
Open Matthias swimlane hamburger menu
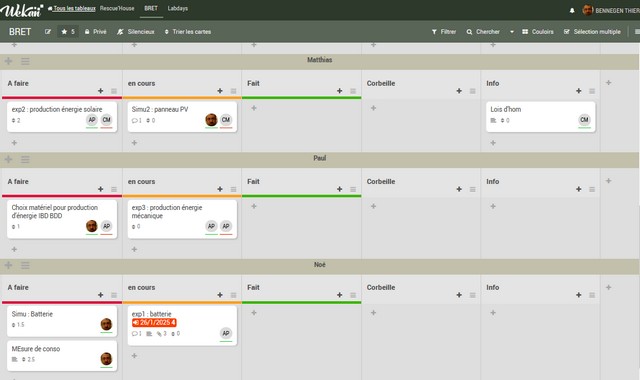click(25, 61)
